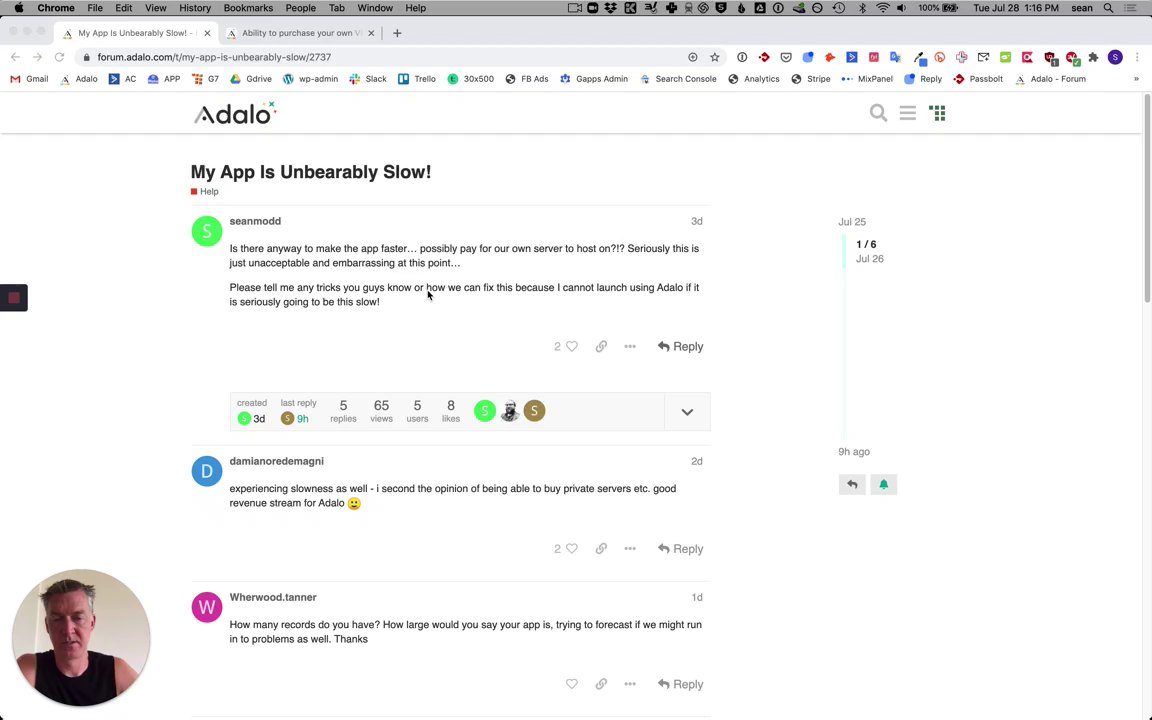1152x720 pixels.
Task: Like Wherwood.tanner's post
Action: (x=572, y=684)
